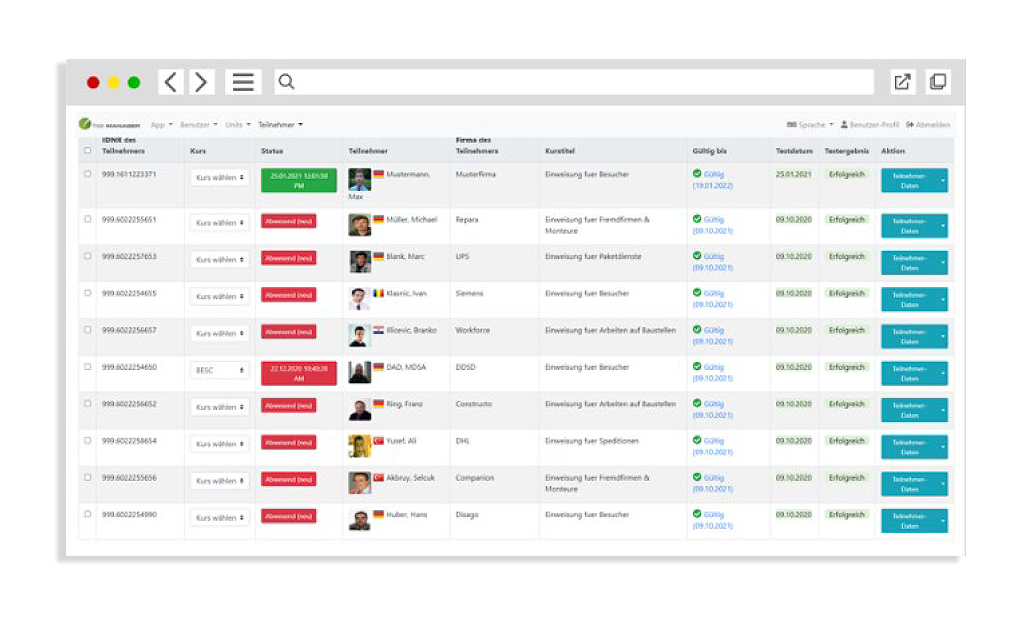The width and height of the screenshot is (1024, 623).
Task: Click the search magnifier icon
Action: click(x=287, y=82)
